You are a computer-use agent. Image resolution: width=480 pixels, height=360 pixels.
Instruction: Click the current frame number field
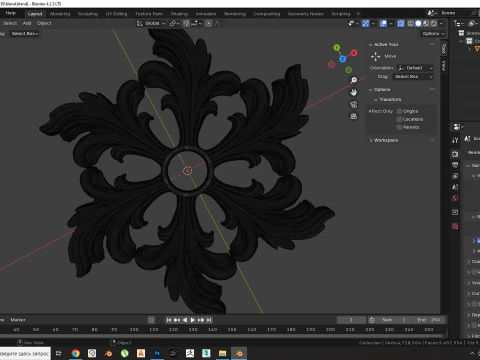(351, 320)
